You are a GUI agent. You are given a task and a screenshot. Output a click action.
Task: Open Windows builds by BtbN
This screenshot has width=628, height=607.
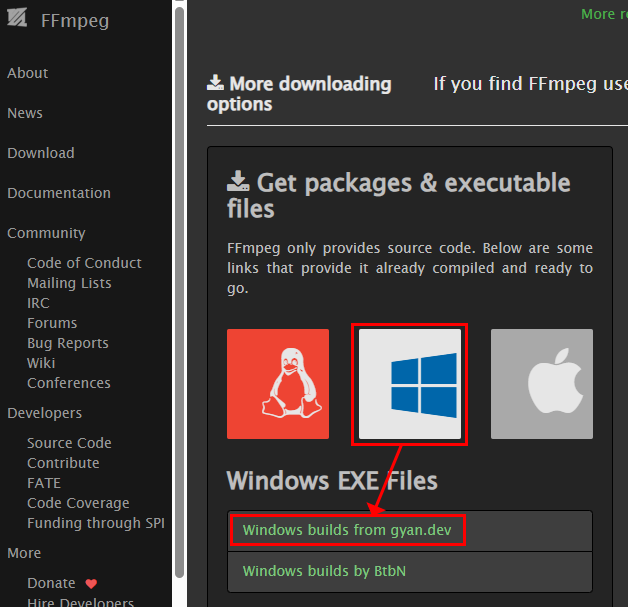click(324, 571)
